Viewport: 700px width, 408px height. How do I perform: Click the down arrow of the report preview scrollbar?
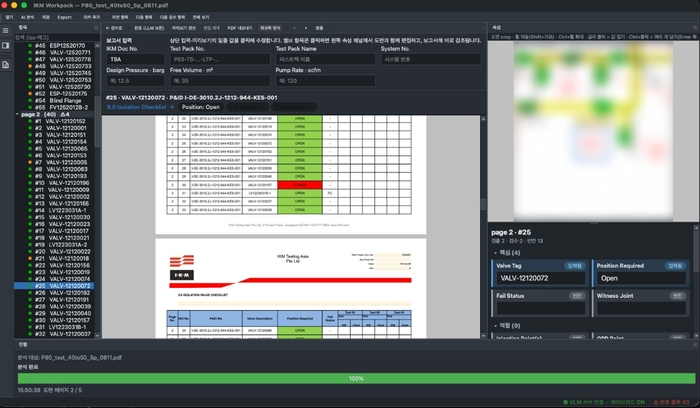pyautogui.click(x=483, y=335)
